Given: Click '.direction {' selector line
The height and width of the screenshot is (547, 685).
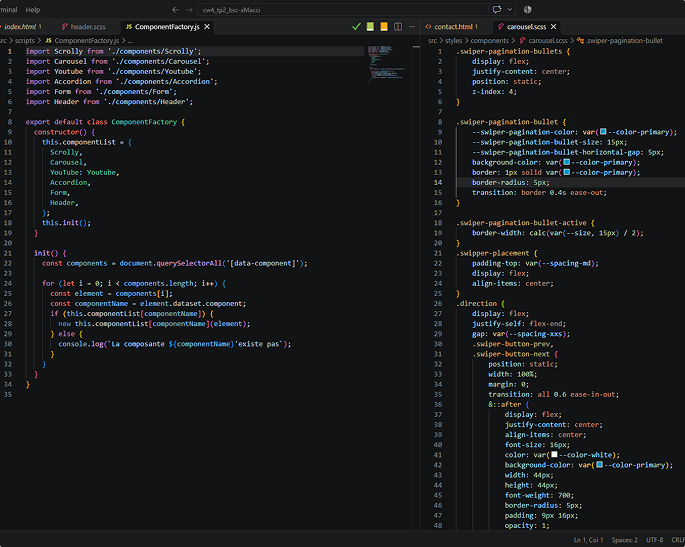Looking at the screenshot, I should tap(480, 303).
